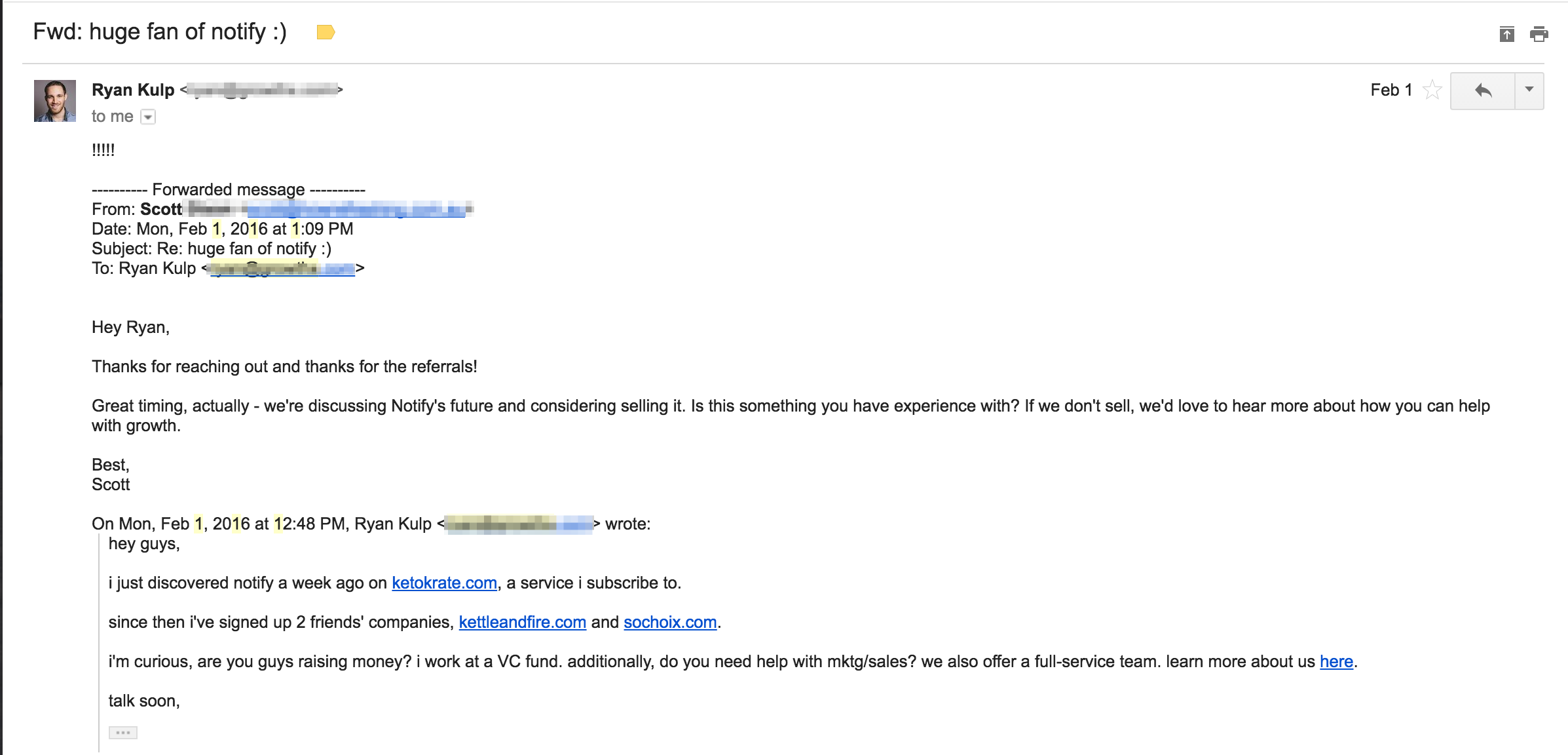Click the reply arrow button
1568x755 pixels.
(1483, 90)
